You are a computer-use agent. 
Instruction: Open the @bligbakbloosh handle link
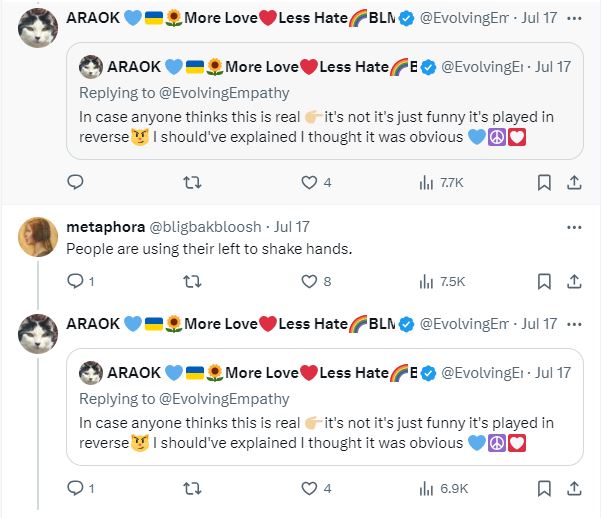(206, 227)
